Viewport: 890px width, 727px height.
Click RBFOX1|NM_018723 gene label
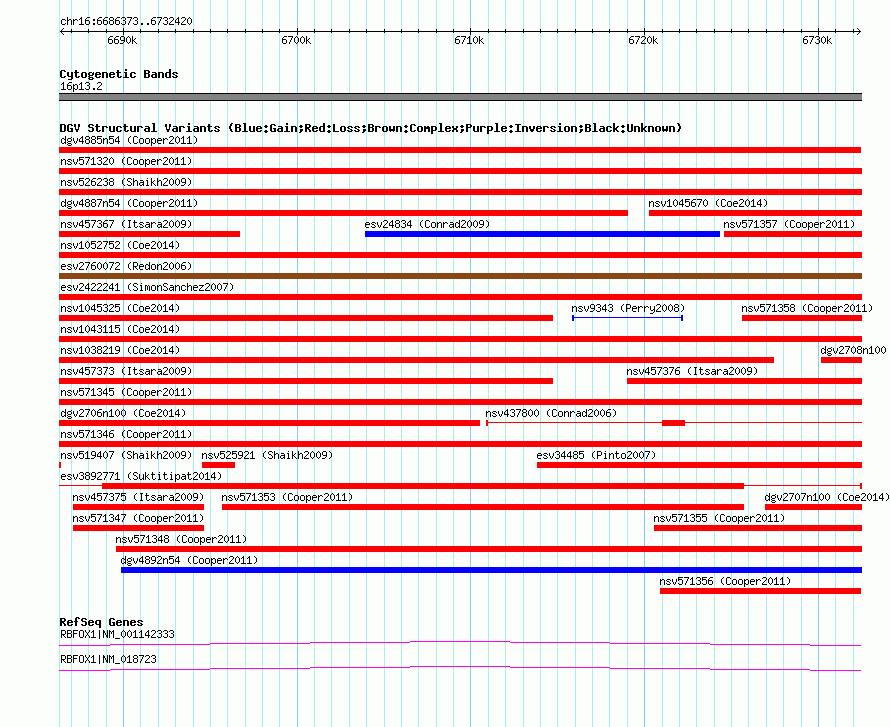tap(108, 659)
